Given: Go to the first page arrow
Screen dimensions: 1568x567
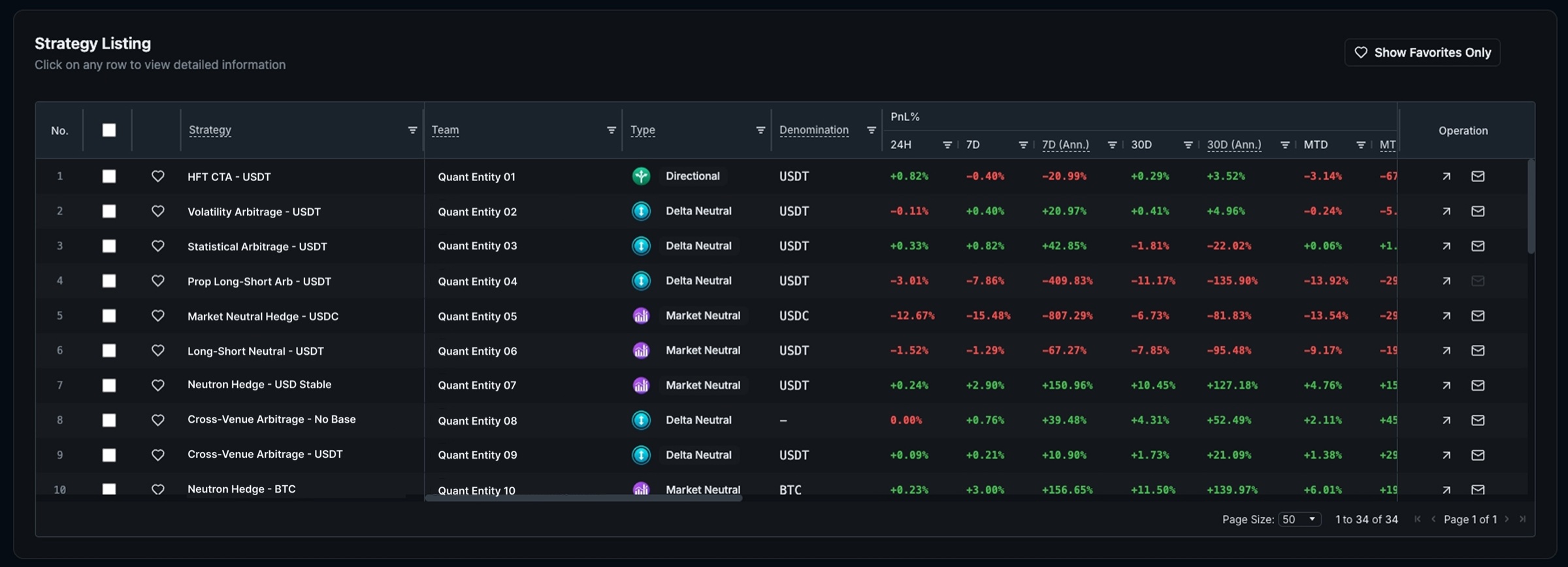Looking at the screenshot, I should 1417,519.
